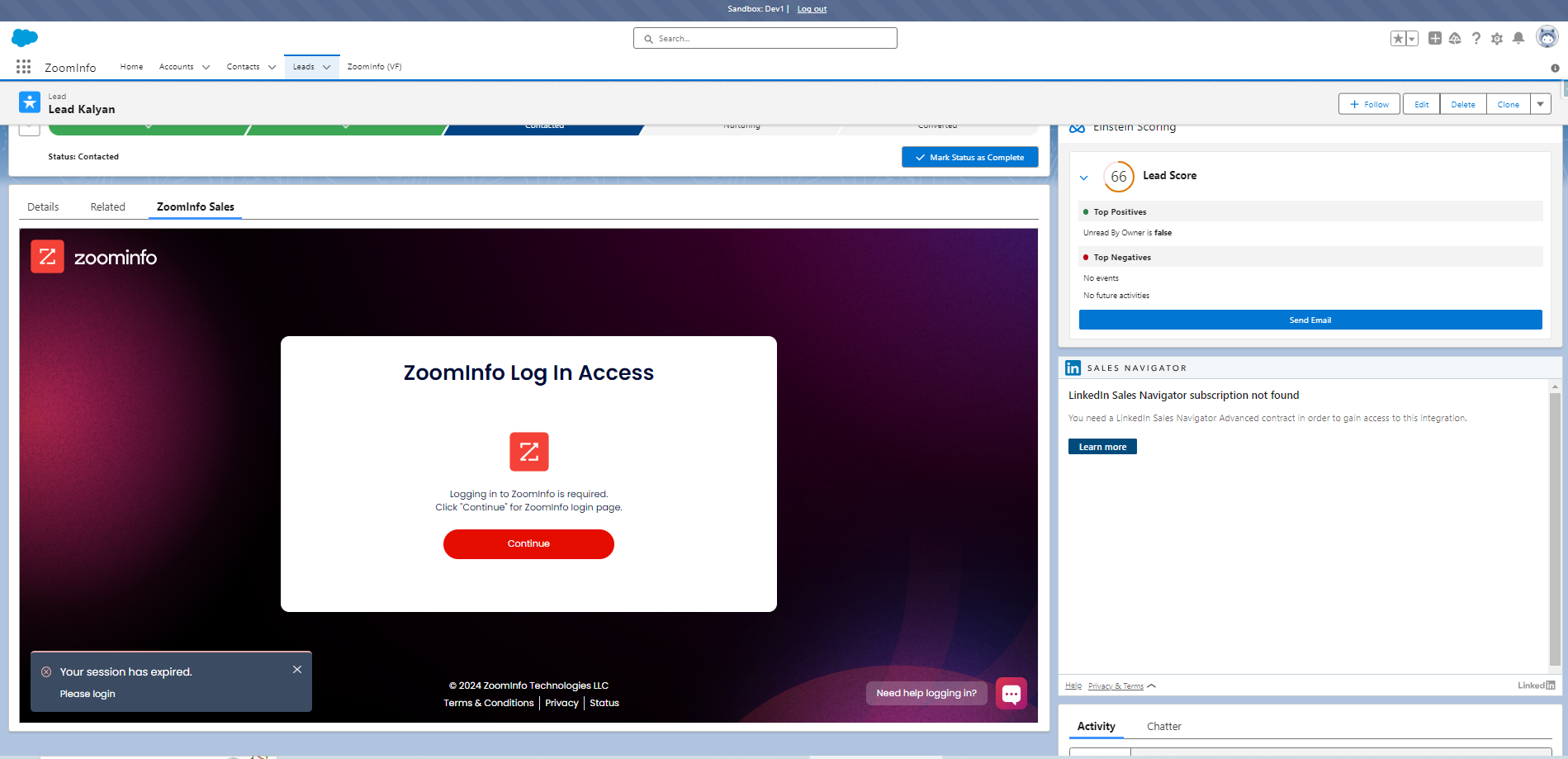Click the Lead record star icon
This screenshot has height=759, width=1568.
tap(30, 102)
